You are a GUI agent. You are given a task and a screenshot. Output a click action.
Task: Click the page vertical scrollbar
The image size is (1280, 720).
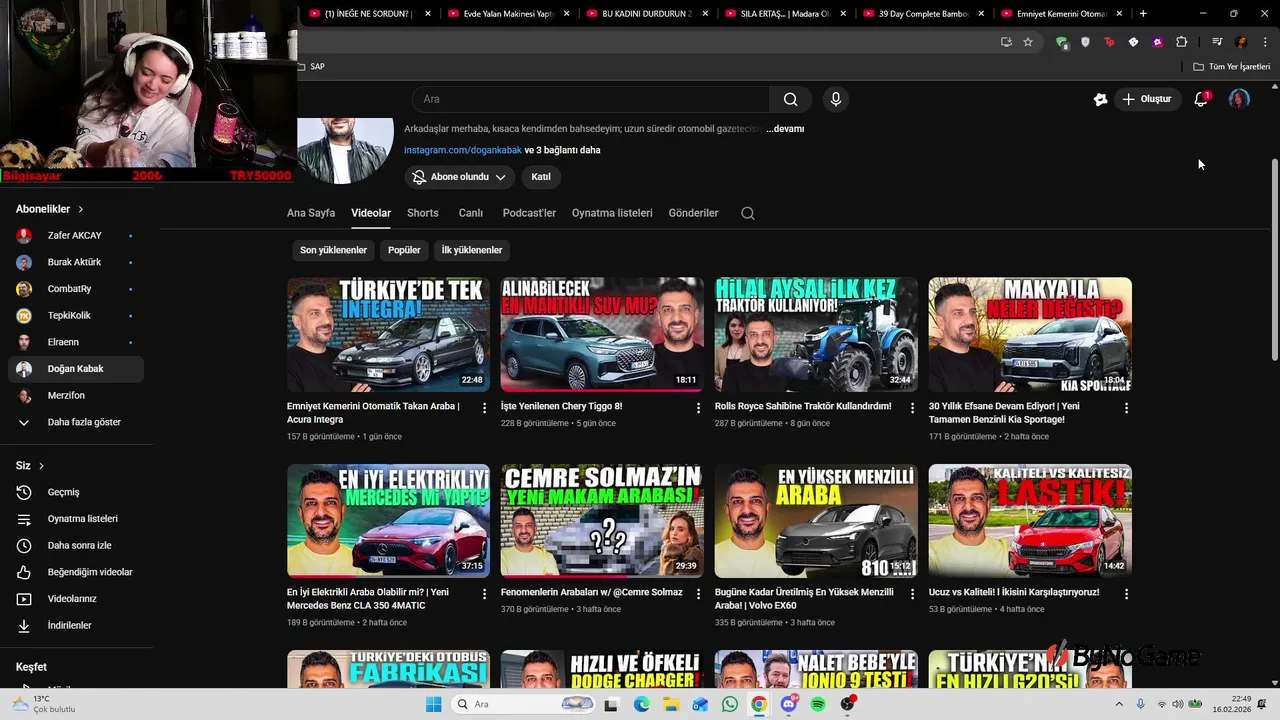coord(1274,260)
